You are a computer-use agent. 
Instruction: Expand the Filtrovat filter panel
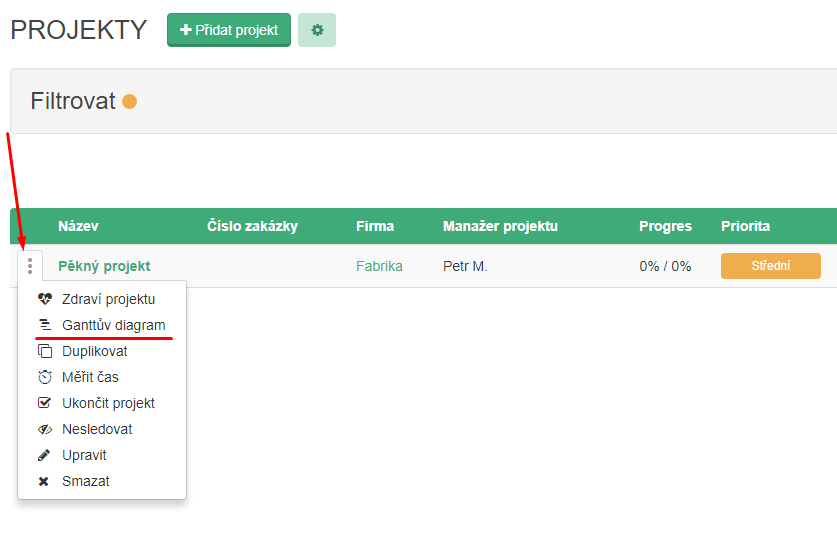pos(73,101)
